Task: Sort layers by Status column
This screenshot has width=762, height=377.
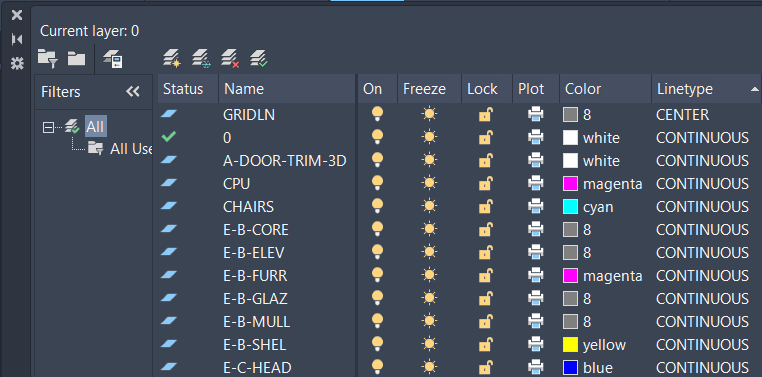Action: (188, 89)
